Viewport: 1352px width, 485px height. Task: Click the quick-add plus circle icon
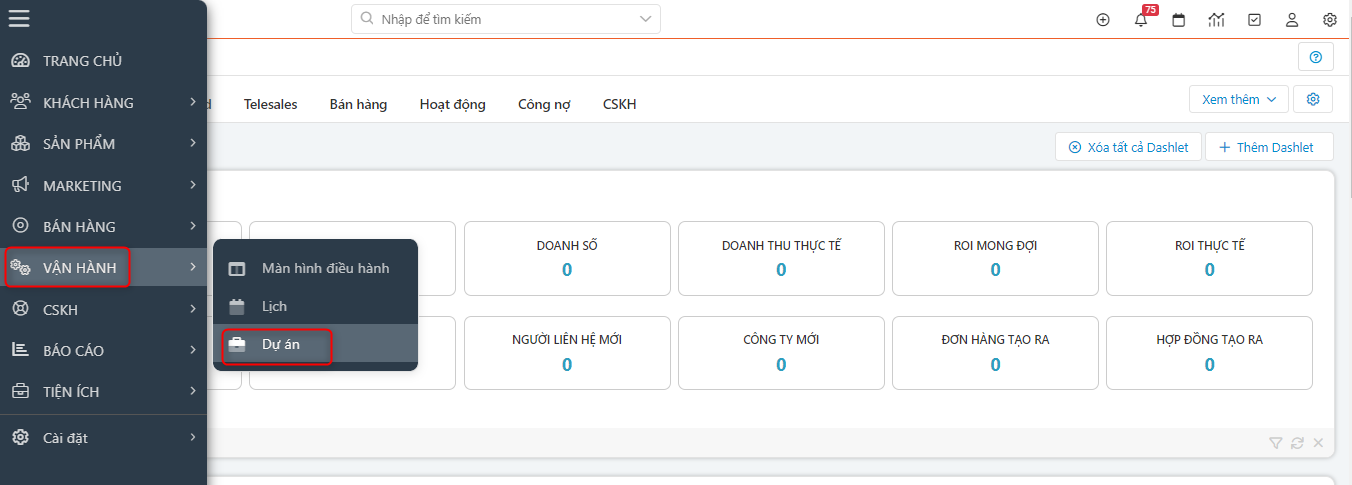(1103, 20)
